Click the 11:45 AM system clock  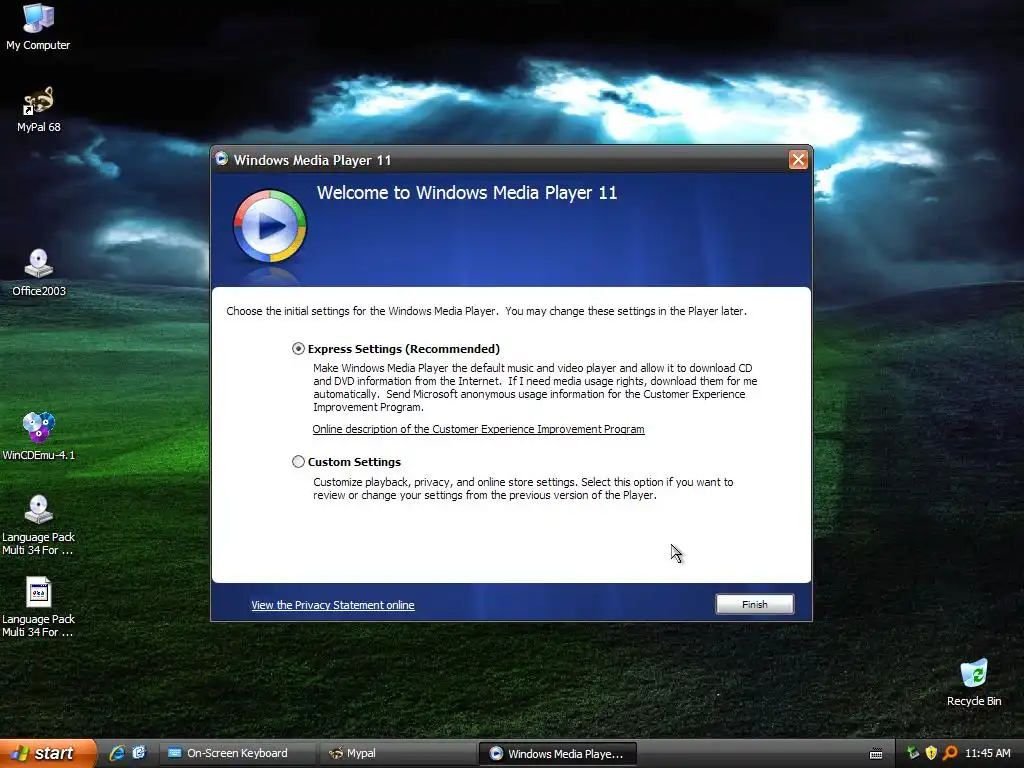click(987, 753)
